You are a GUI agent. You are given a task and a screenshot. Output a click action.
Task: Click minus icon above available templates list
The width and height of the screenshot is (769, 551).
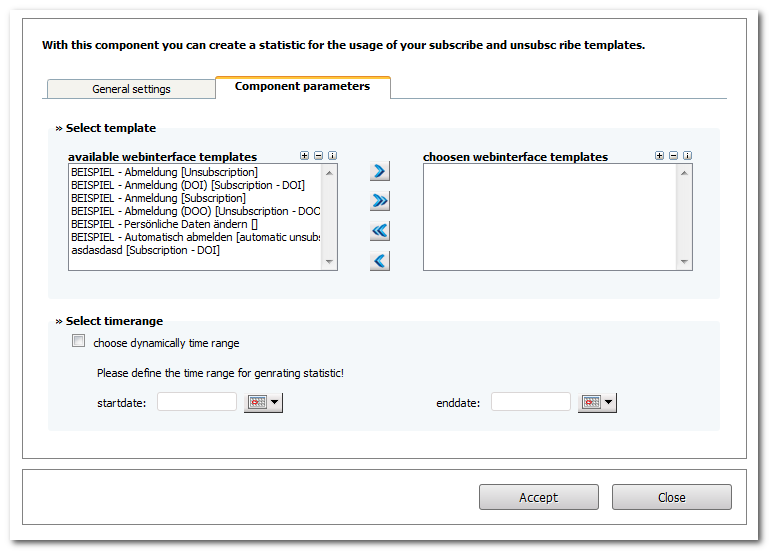(x=318, y=156)
